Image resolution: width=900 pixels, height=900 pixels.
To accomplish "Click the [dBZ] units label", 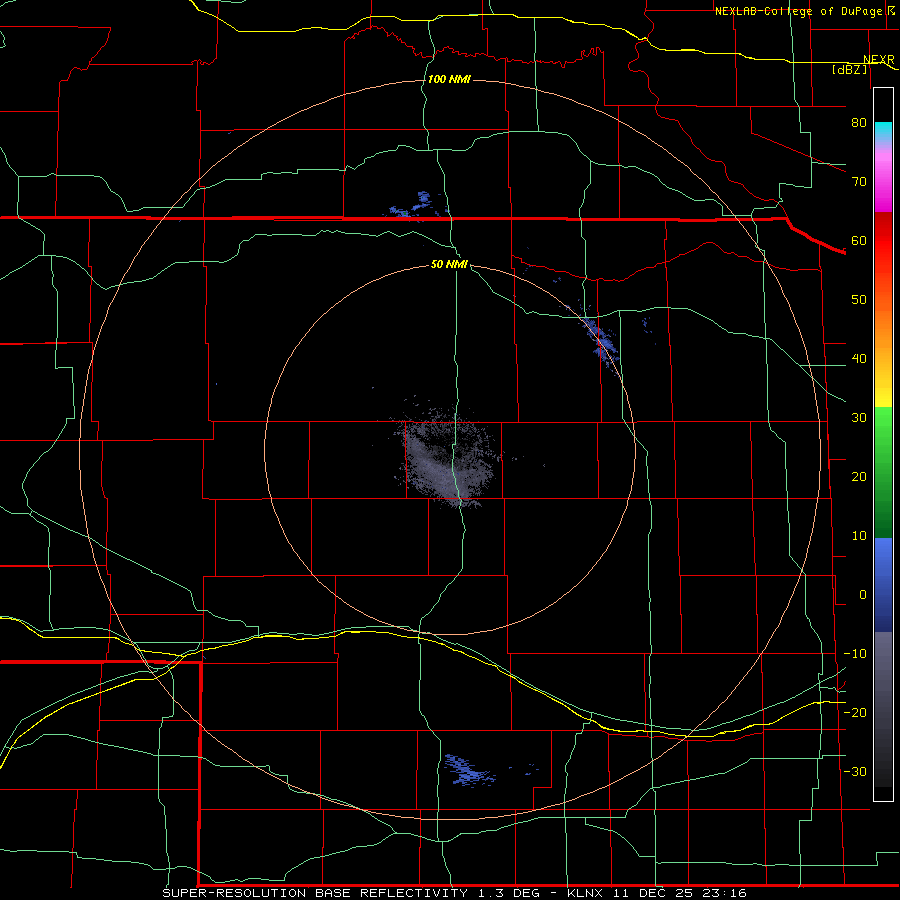I will click(849, 69).
